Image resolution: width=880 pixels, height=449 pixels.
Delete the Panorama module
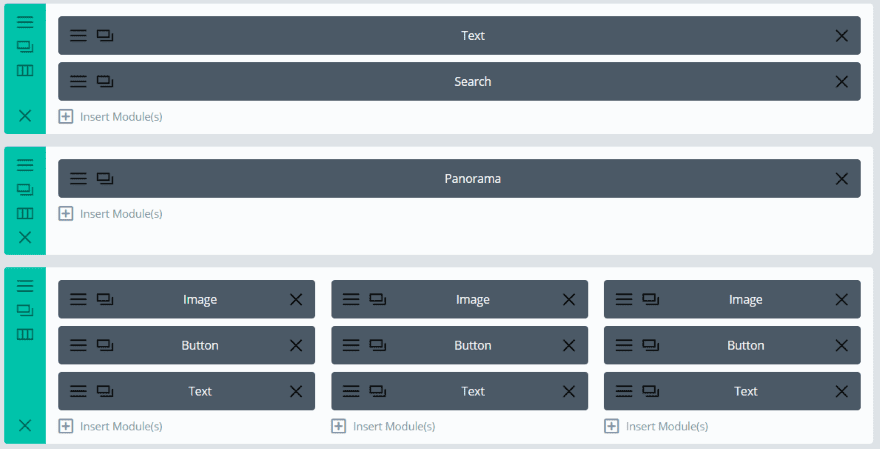841,179
